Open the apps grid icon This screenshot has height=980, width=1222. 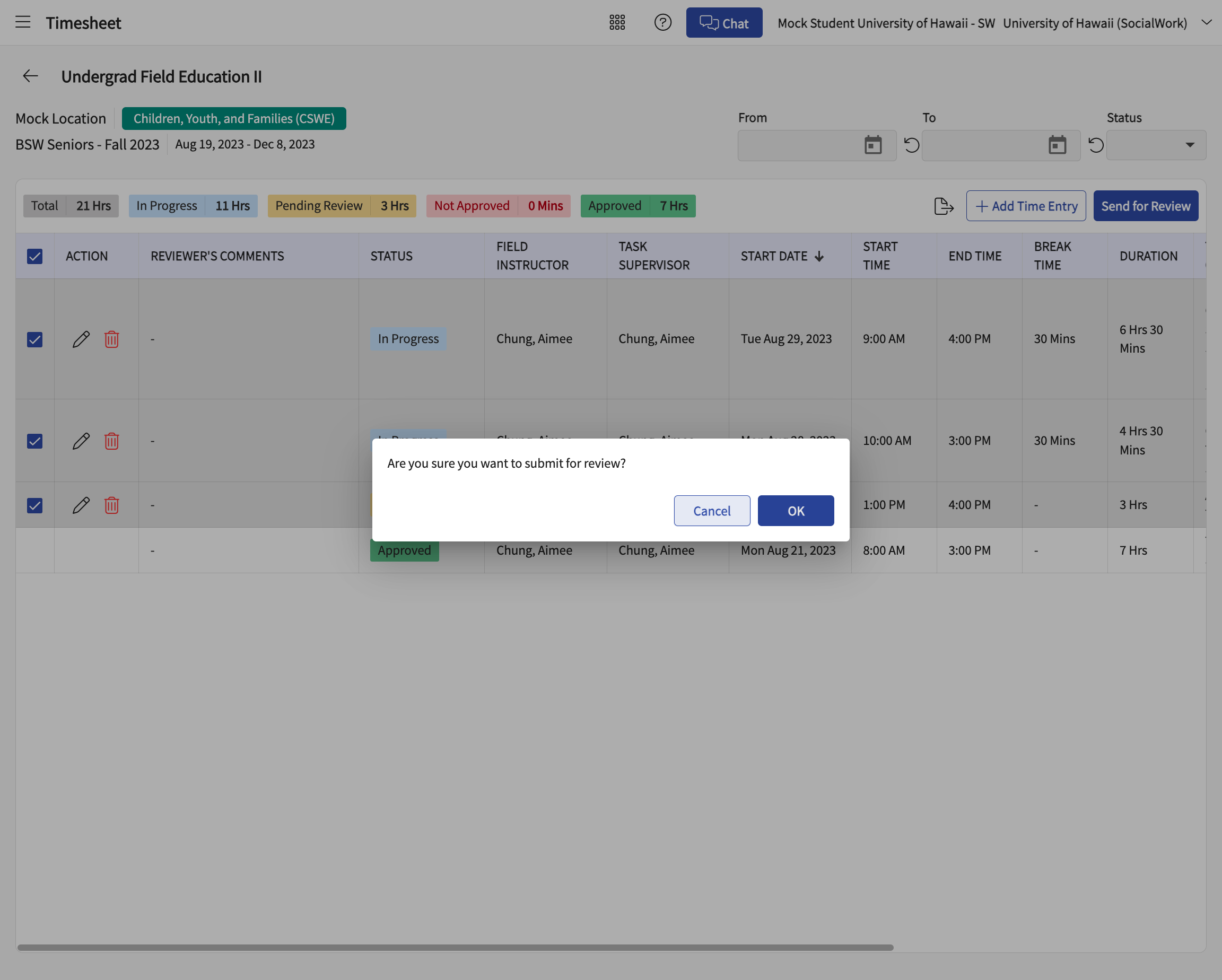click(617, 23)
